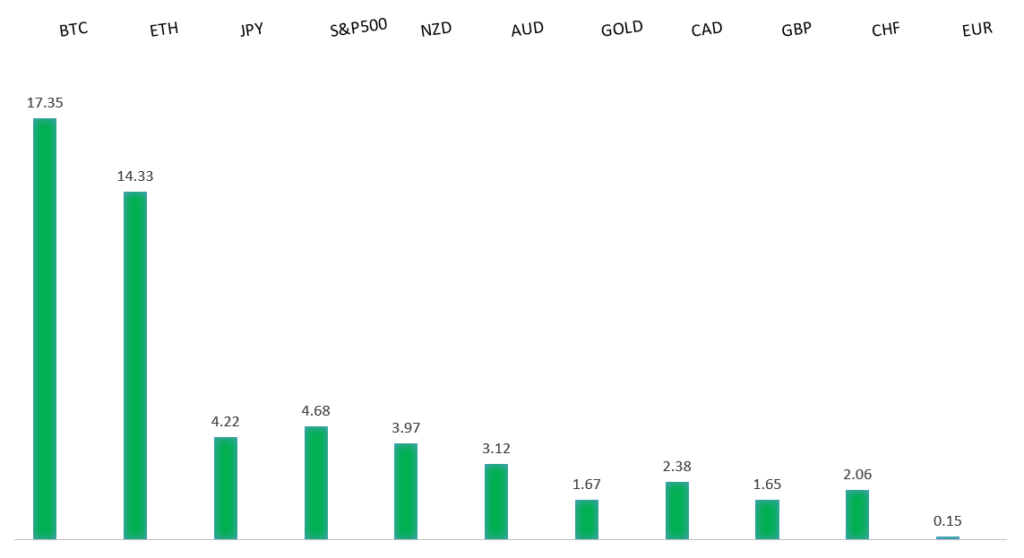Select the S&P500 axis label

click(358, 28)
